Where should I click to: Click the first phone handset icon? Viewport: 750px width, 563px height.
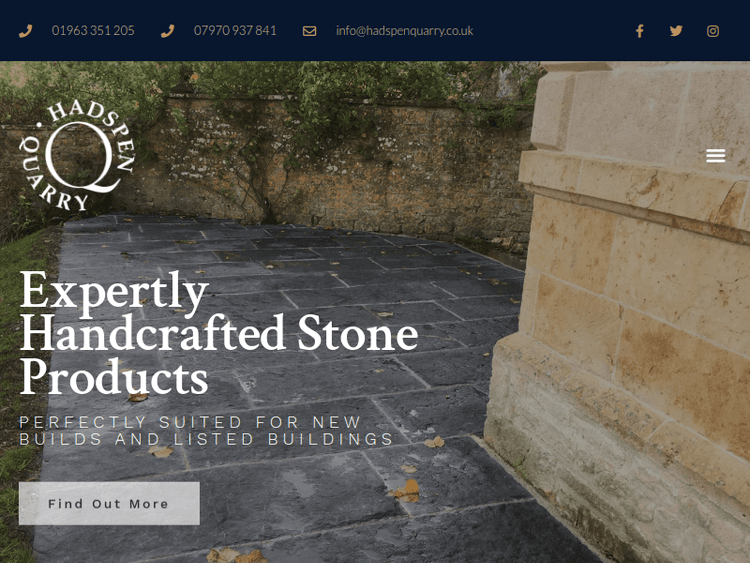25,31
